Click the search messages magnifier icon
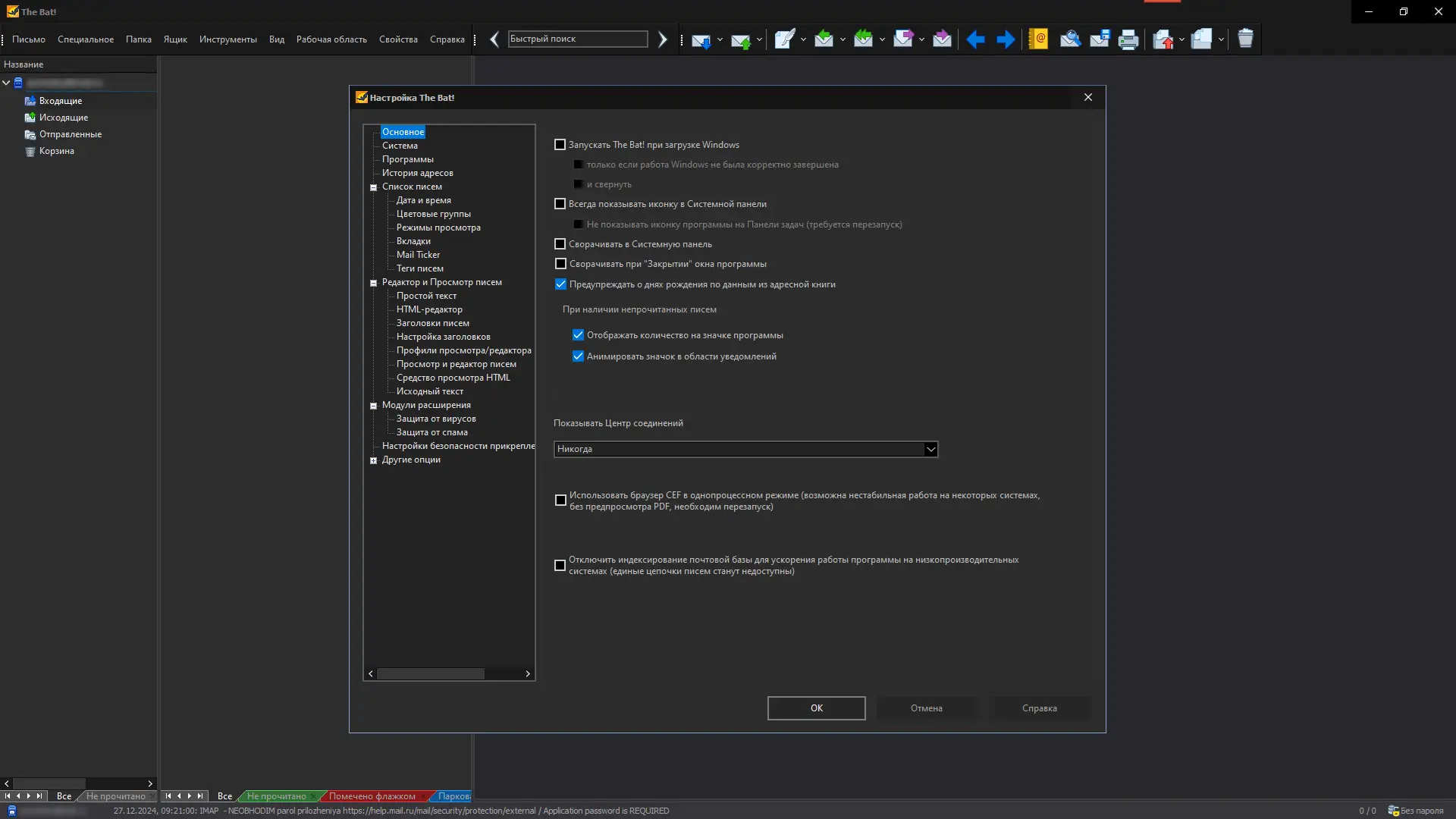 1070,39
